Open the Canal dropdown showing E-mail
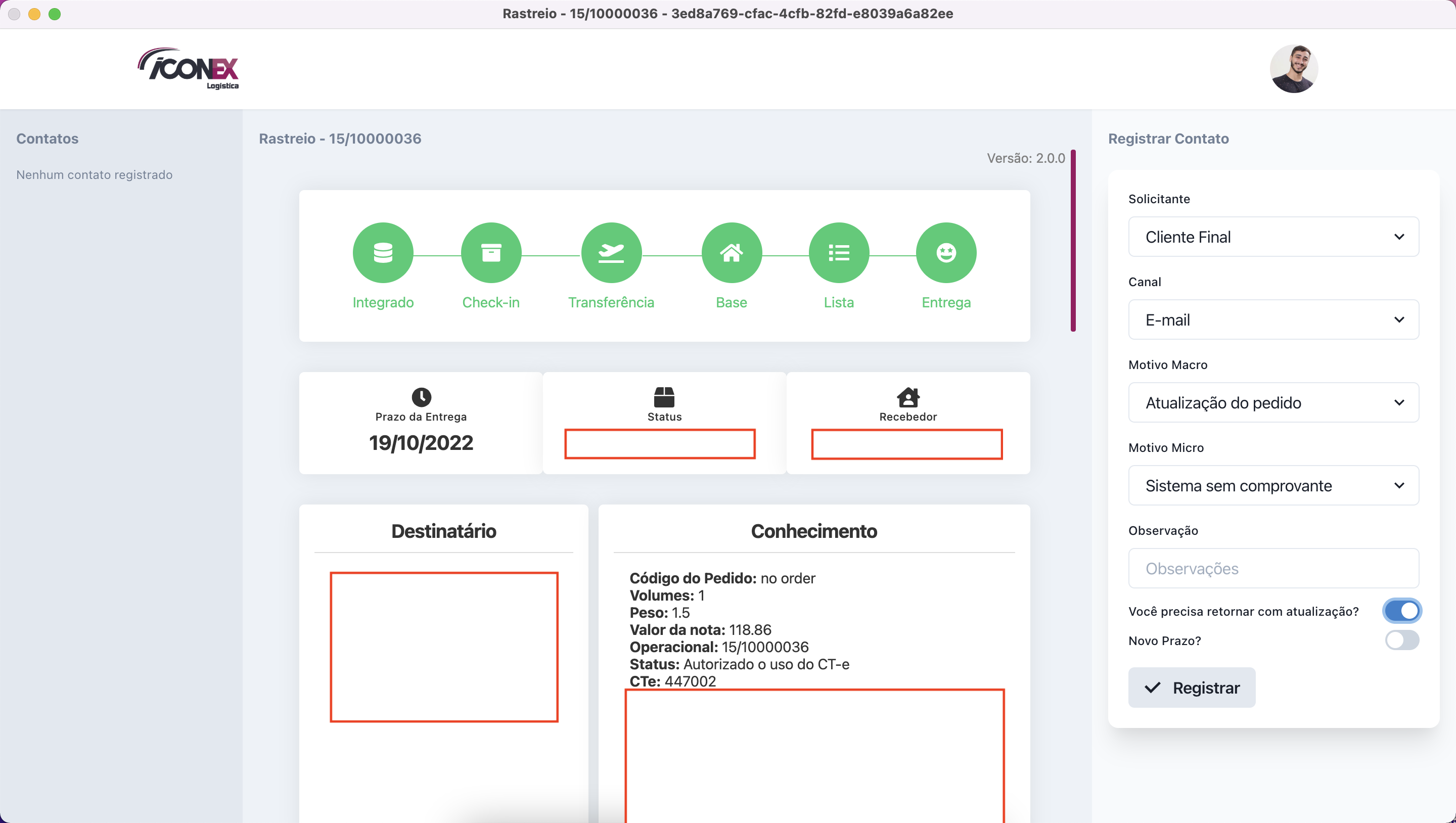 click(1273, 320)
